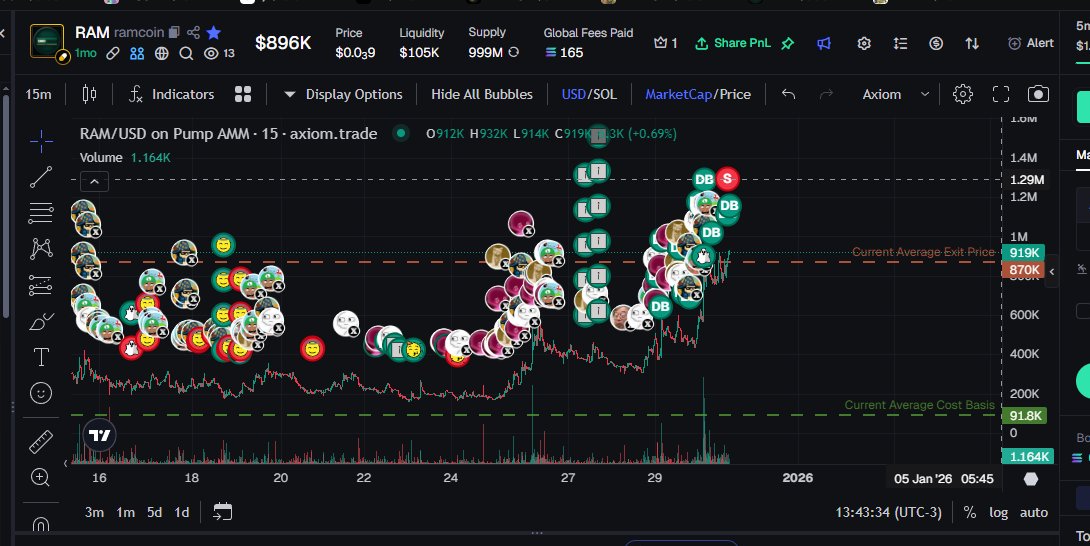Click the hexagon icon beside the time axis
Viewport: 1090px width, 546px height.
tap(1031, 479)
